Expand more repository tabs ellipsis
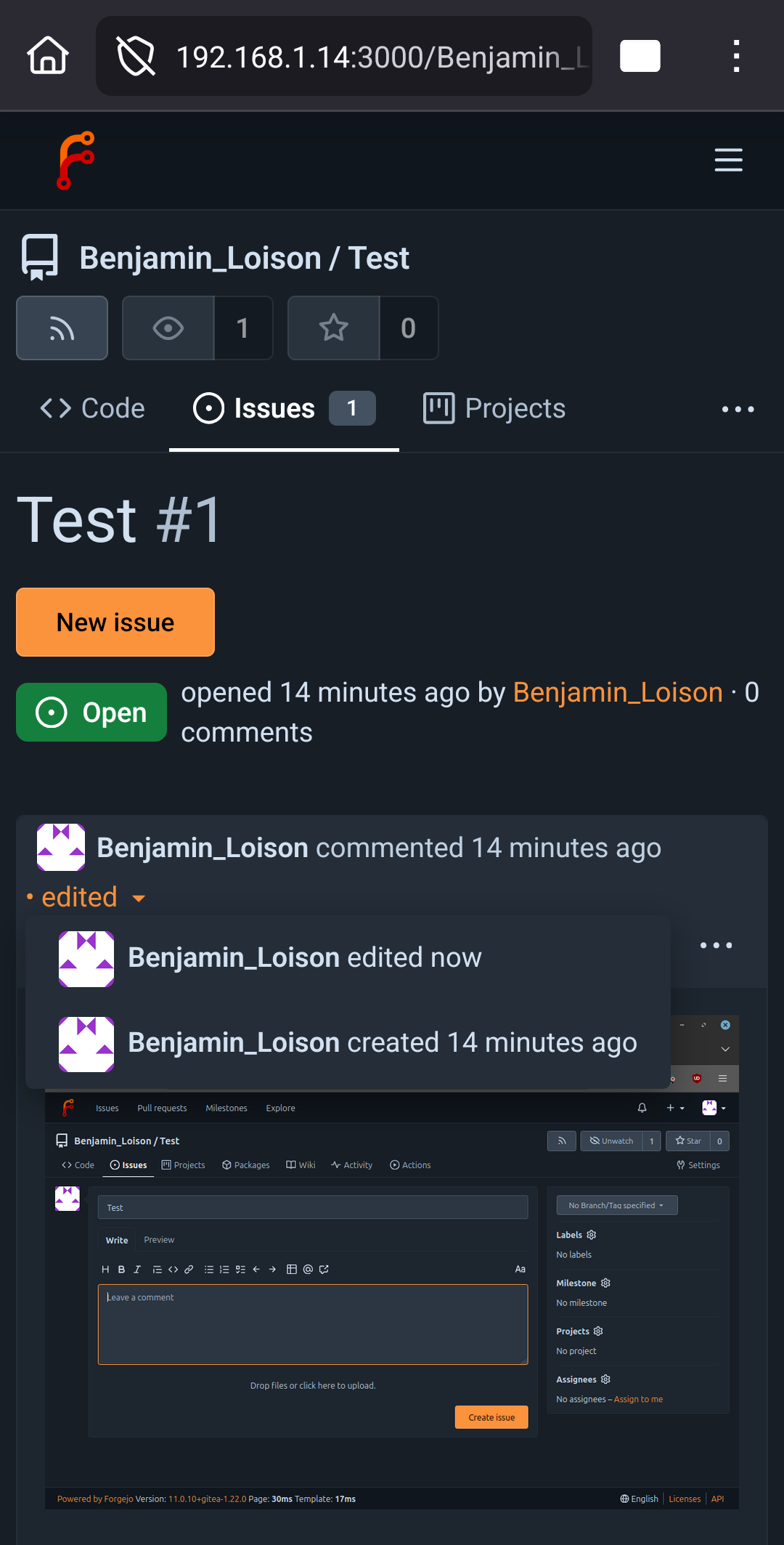Image resolution: width=784 pixels, height=1545 pixels. (738, 409)
